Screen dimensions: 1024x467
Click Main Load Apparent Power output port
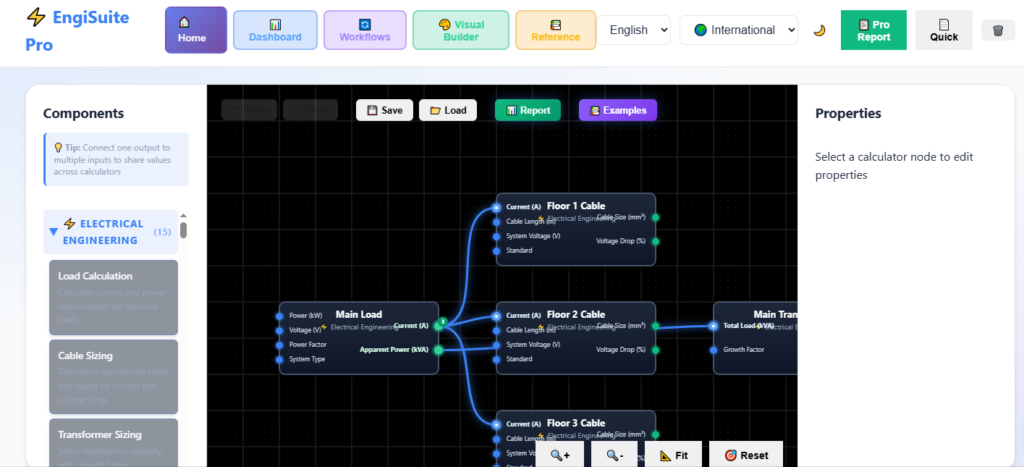pyautogui.click(x=438, y=349)
